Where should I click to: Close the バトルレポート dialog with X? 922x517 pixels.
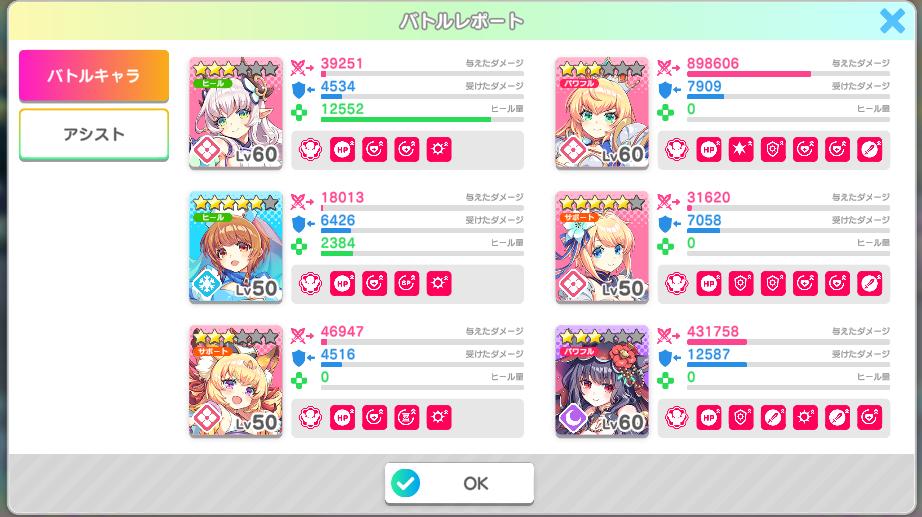coord(892,21)
